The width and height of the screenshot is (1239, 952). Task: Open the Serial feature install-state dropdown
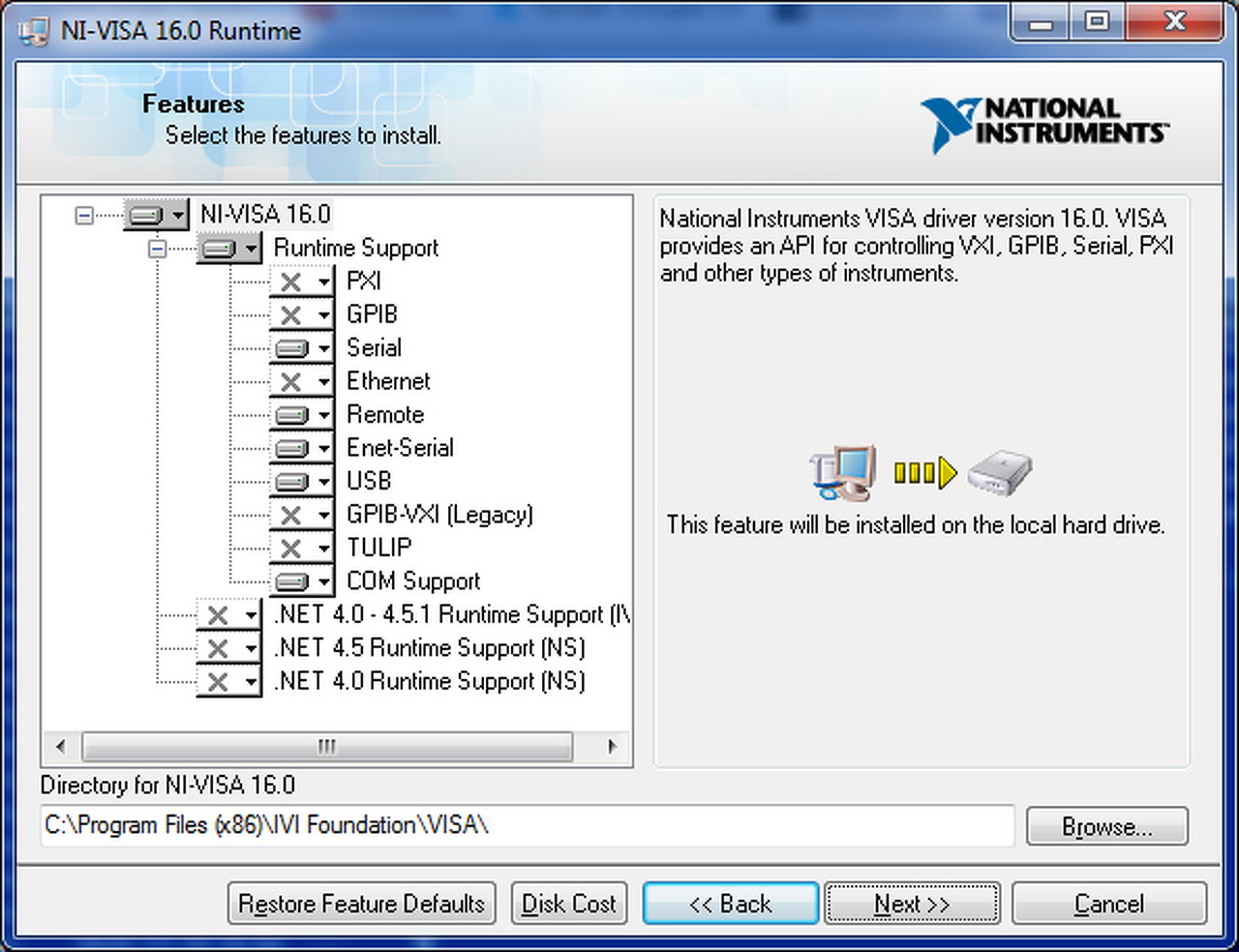click(302, 348)
